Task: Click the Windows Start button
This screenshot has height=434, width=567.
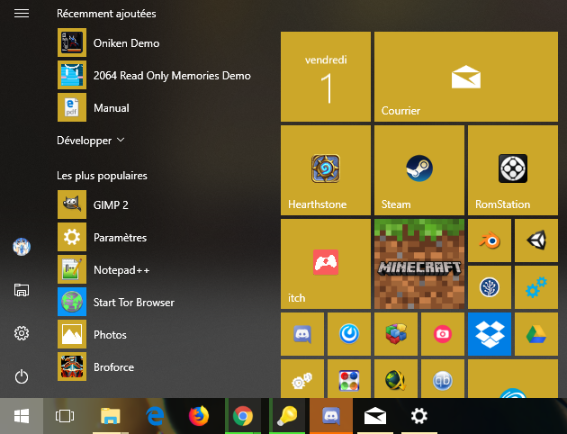Action: coord(21,416)
